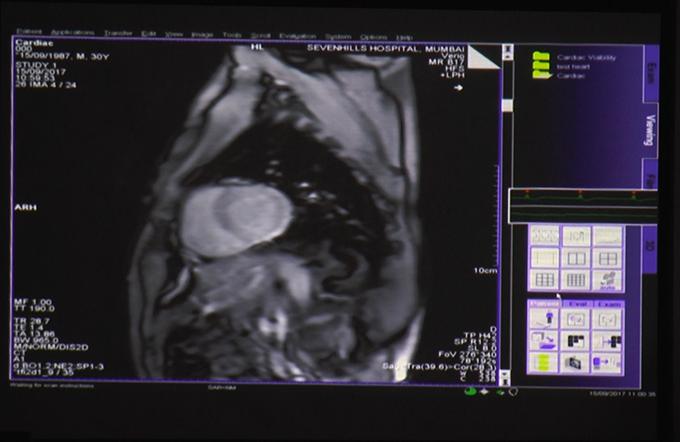Click the camera expose film icon

(x=576, y=363)
